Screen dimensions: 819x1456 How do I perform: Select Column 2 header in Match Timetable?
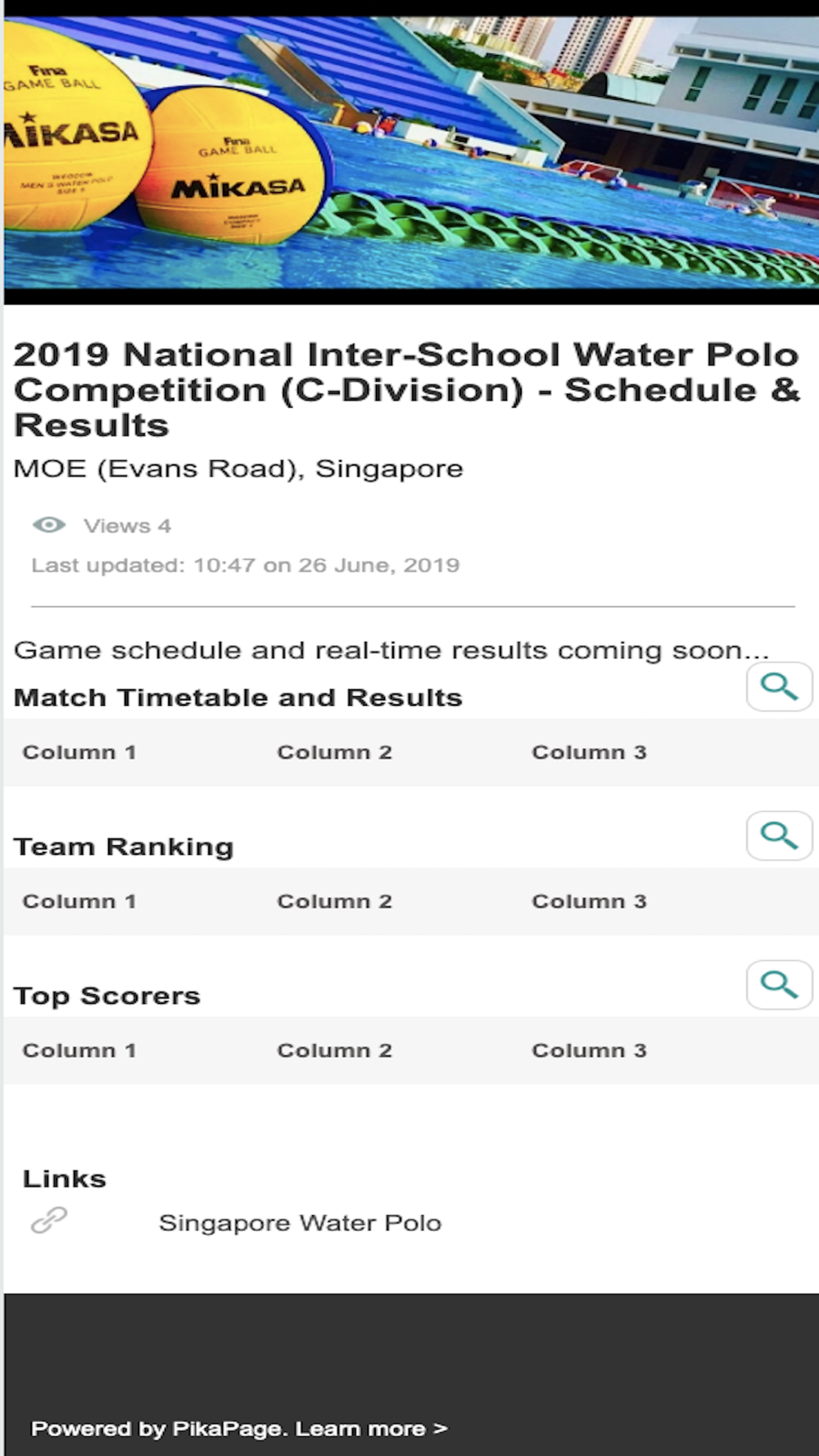coord(334,752)
